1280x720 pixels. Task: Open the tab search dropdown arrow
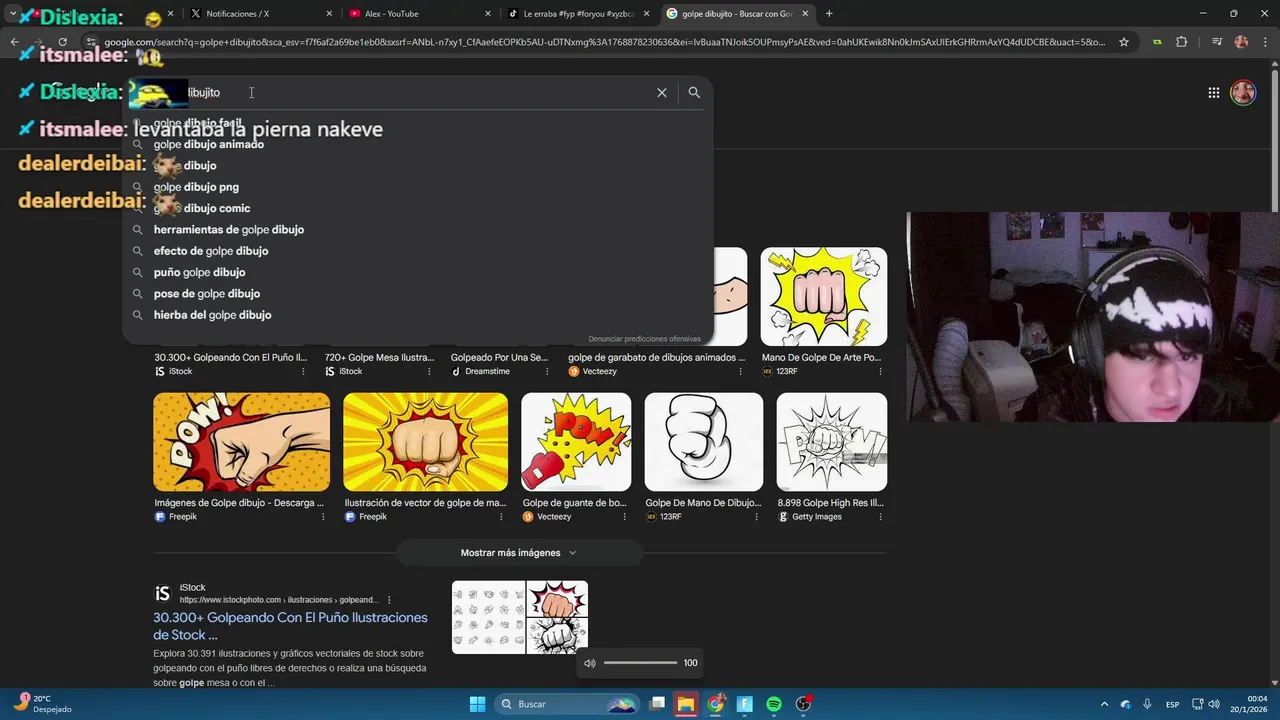(x=13, y=14)
